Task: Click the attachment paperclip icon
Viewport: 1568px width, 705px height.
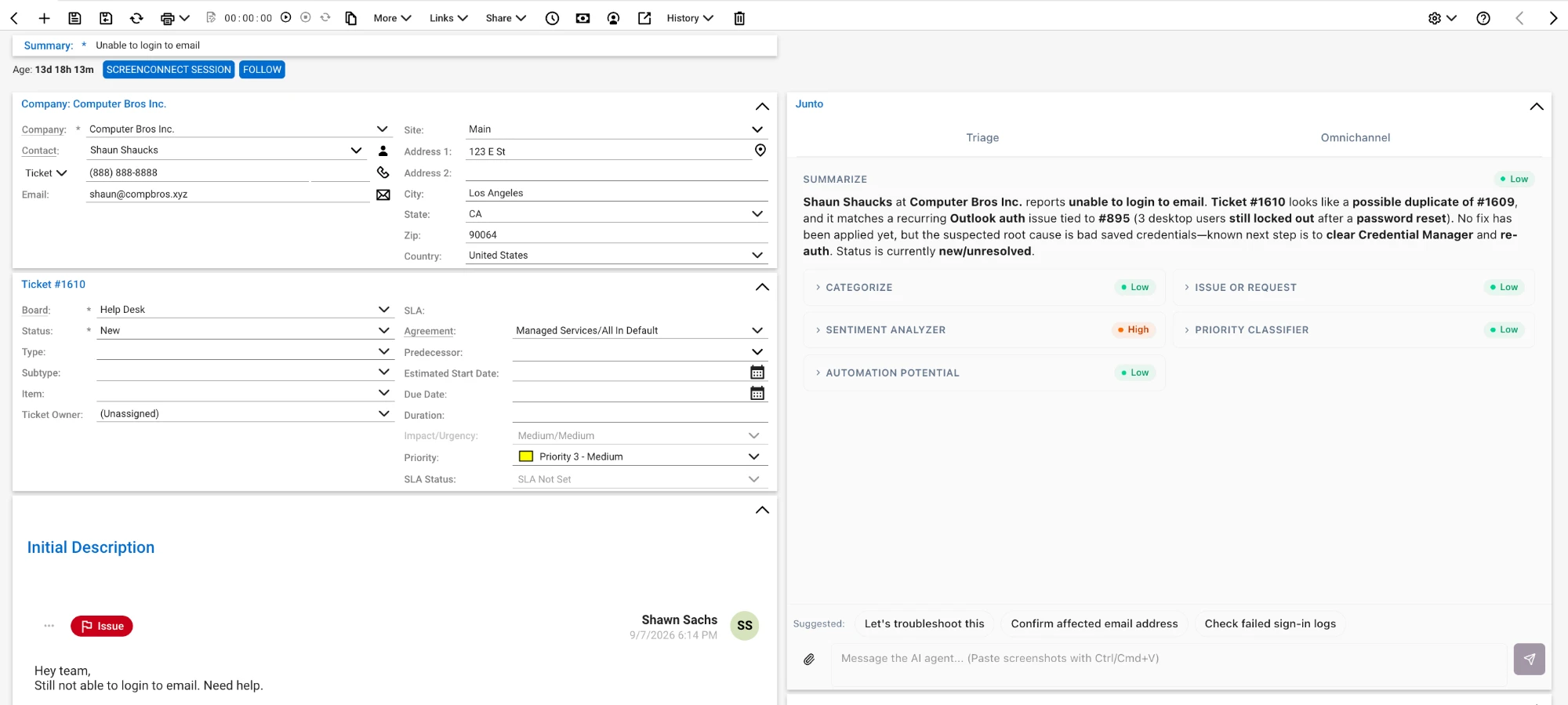Action: point(809,660)
